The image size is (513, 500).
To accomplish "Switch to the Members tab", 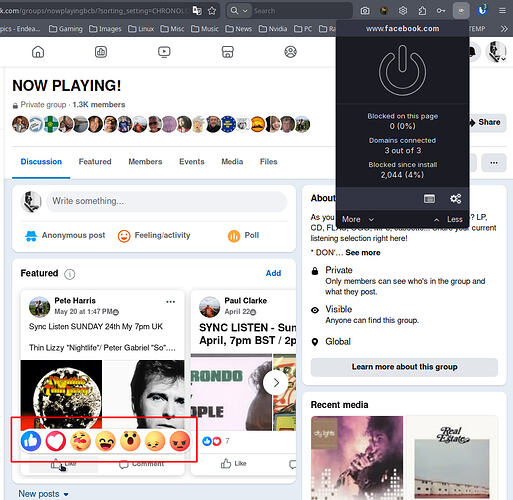I will (x=145, y=162).
